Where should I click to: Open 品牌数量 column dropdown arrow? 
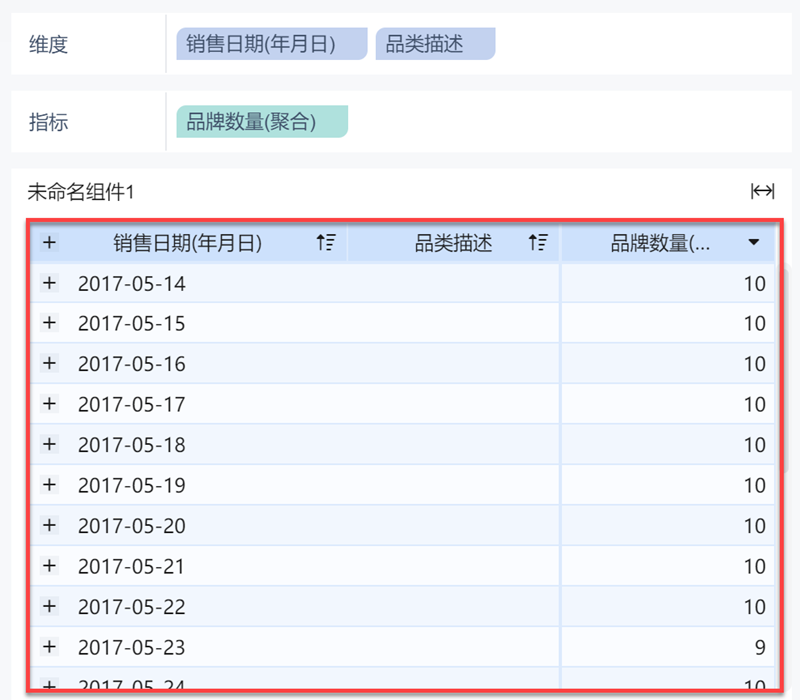point(754,242)
